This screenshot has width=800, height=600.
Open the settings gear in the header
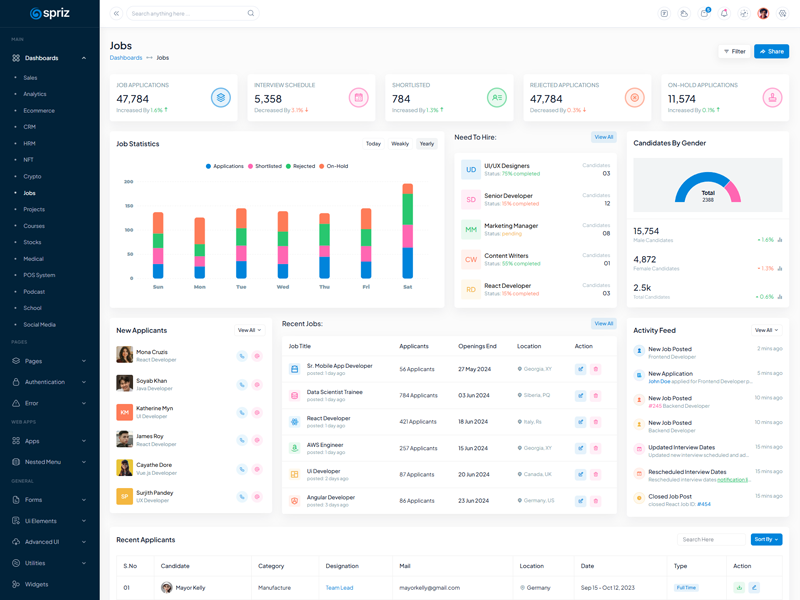[x=783, y=14]
